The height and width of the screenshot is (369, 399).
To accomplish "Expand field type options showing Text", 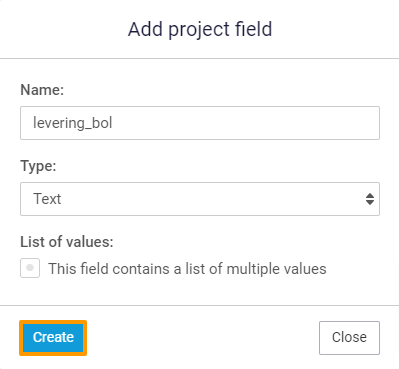I will [200, 199].
